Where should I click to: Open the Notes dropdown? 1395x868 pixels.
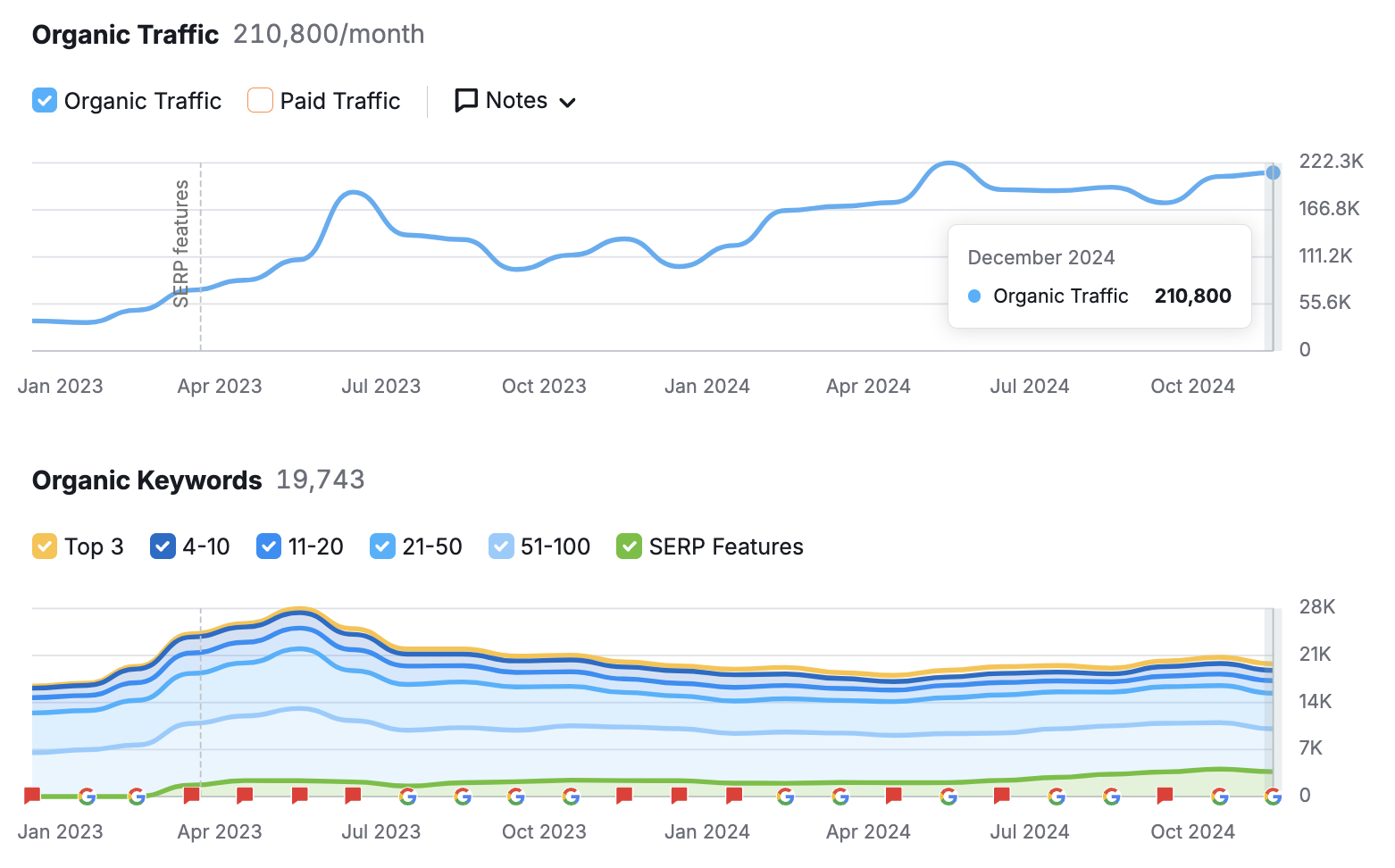(x=569, y=102)
